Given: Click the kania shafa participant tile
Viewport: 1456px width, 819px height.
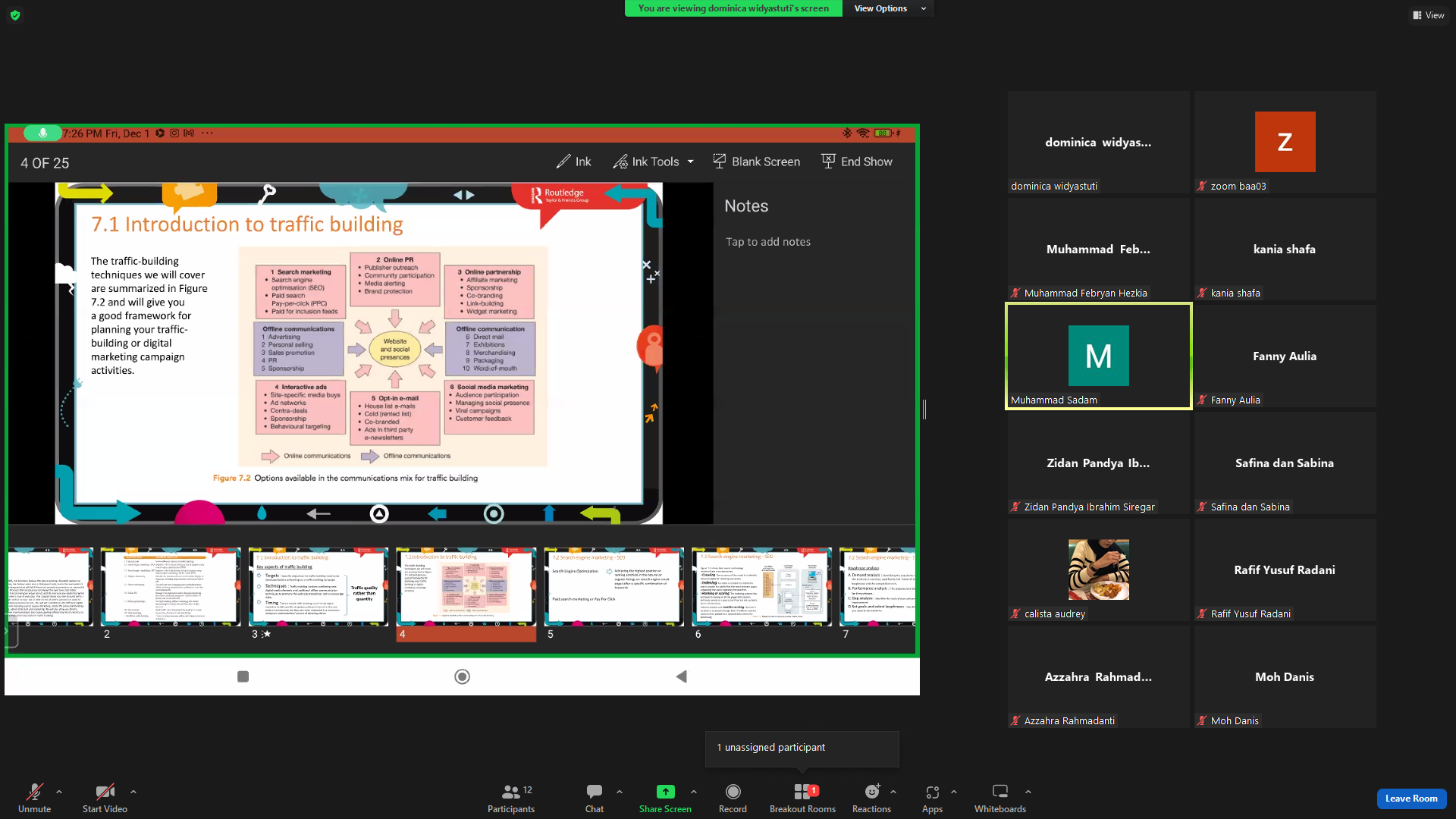Looking at the screenshot, I should [x=1285, y=249].
